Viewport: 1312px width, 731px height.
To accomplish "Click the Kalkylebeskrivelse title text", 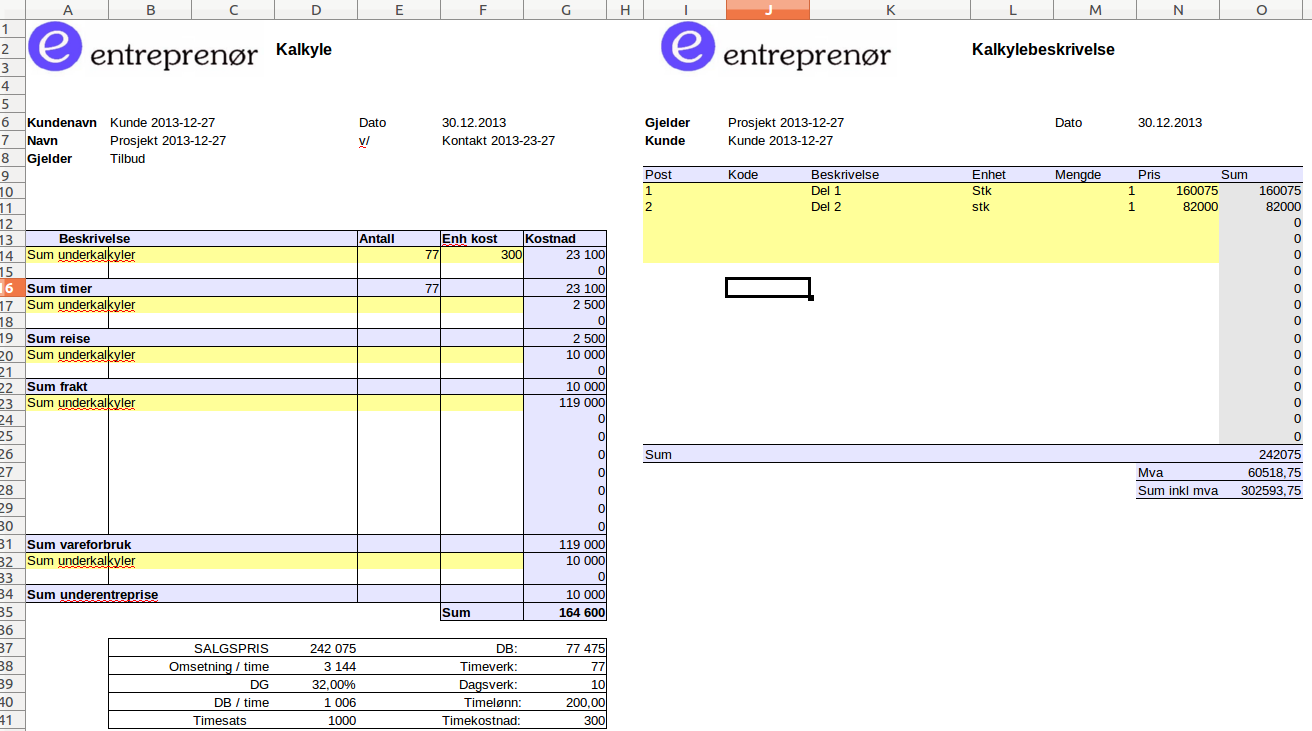I will (x=1043, y=49).
